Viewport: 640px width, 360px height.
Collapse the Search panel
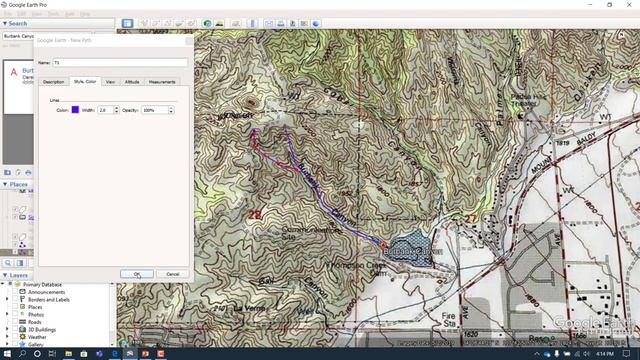[x=5, y=24]
